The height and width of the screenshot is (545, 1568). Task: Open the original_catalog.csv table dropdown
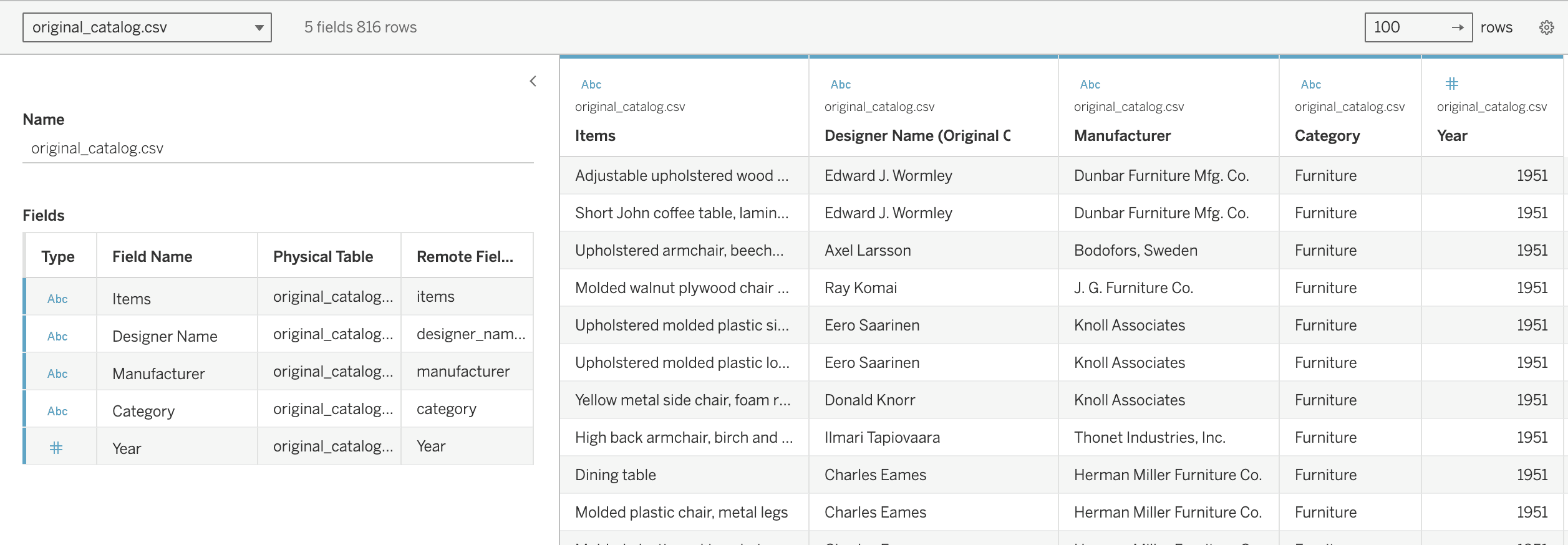(147, 27)
